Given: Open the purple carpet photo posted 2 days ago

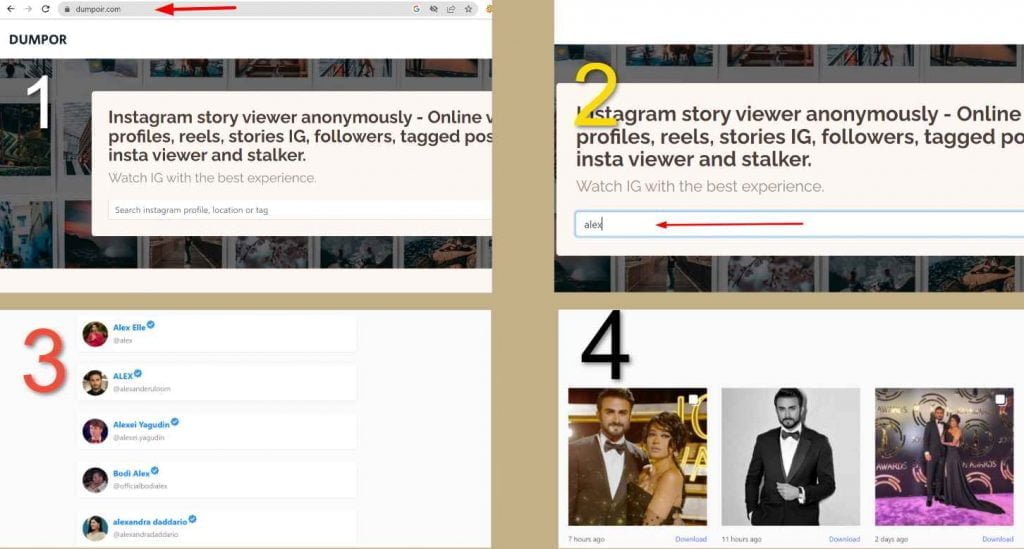Looking at the screenshot, I should click(944, 457).
